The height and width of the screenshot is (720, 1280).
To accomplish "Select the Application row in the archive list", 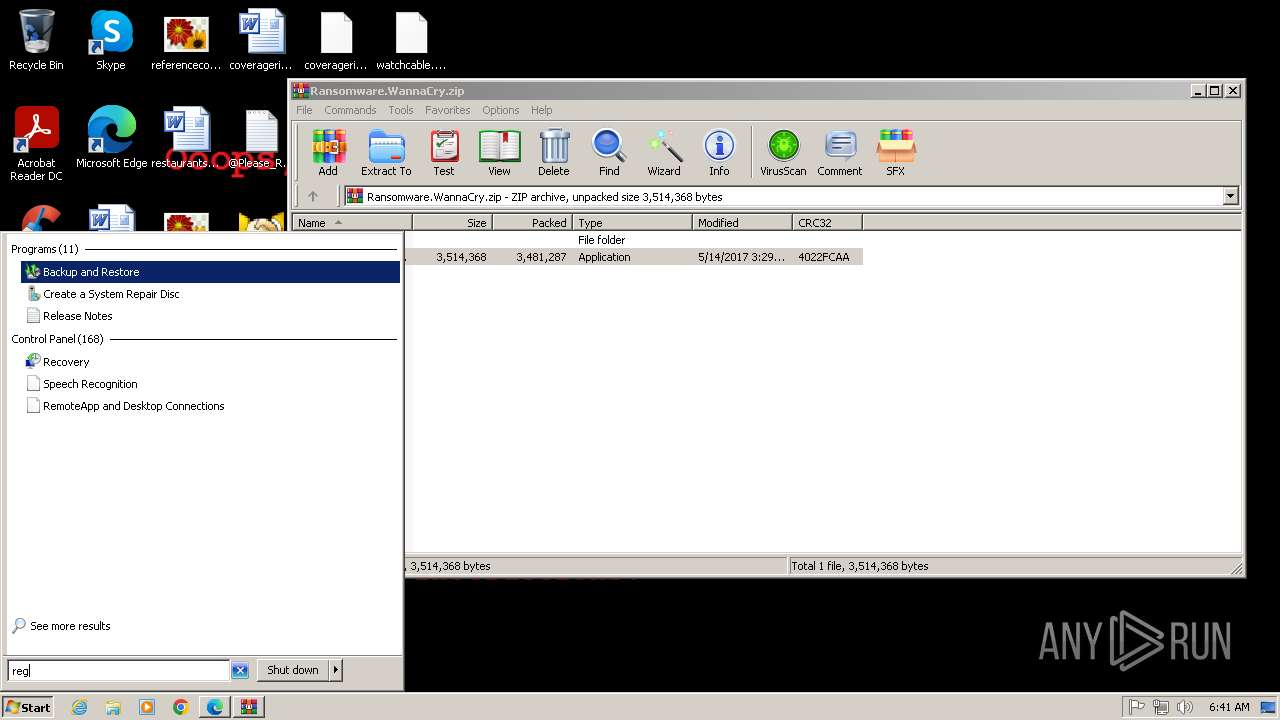I will (x=633, y=257).
